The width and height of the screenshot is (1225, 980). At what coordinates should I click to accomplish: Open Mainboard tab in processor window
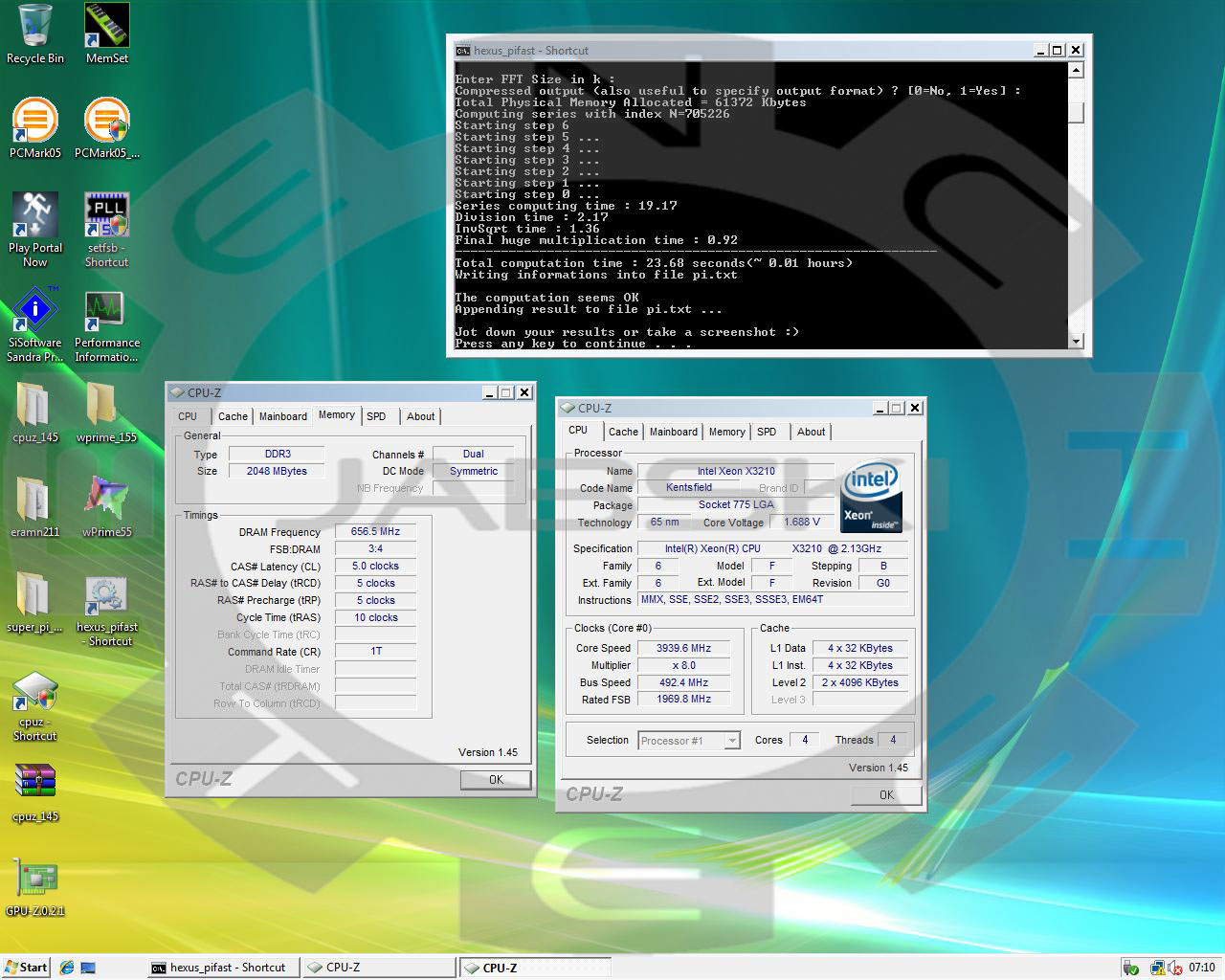tap(674, 432)
